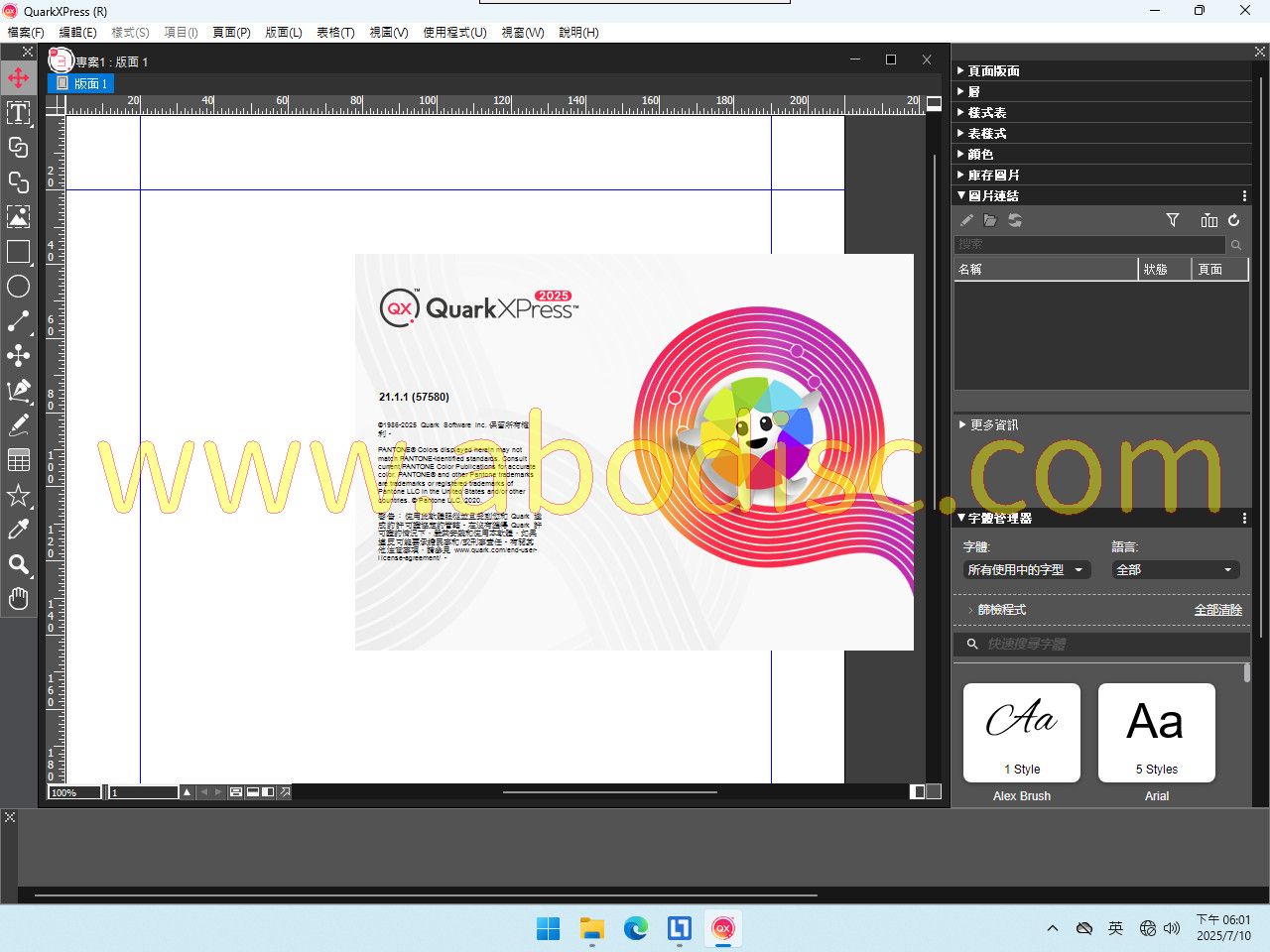
Task: Open File Explorer from the taskbar
Action: tap(592, 928)
